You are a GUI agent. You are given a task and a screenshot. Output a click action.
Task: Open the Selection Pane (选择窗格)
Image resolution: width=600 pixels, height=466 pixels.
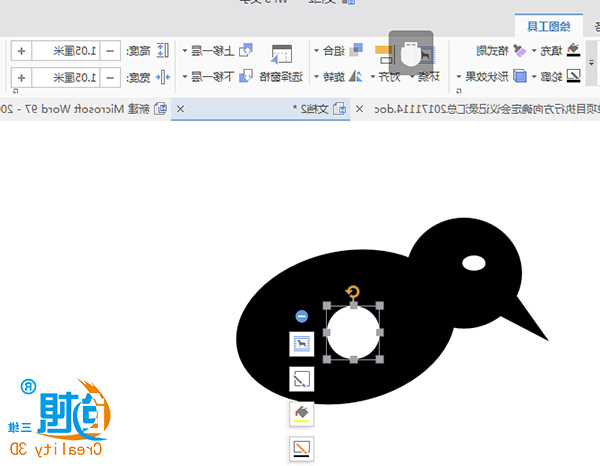(x=282, y=64)
